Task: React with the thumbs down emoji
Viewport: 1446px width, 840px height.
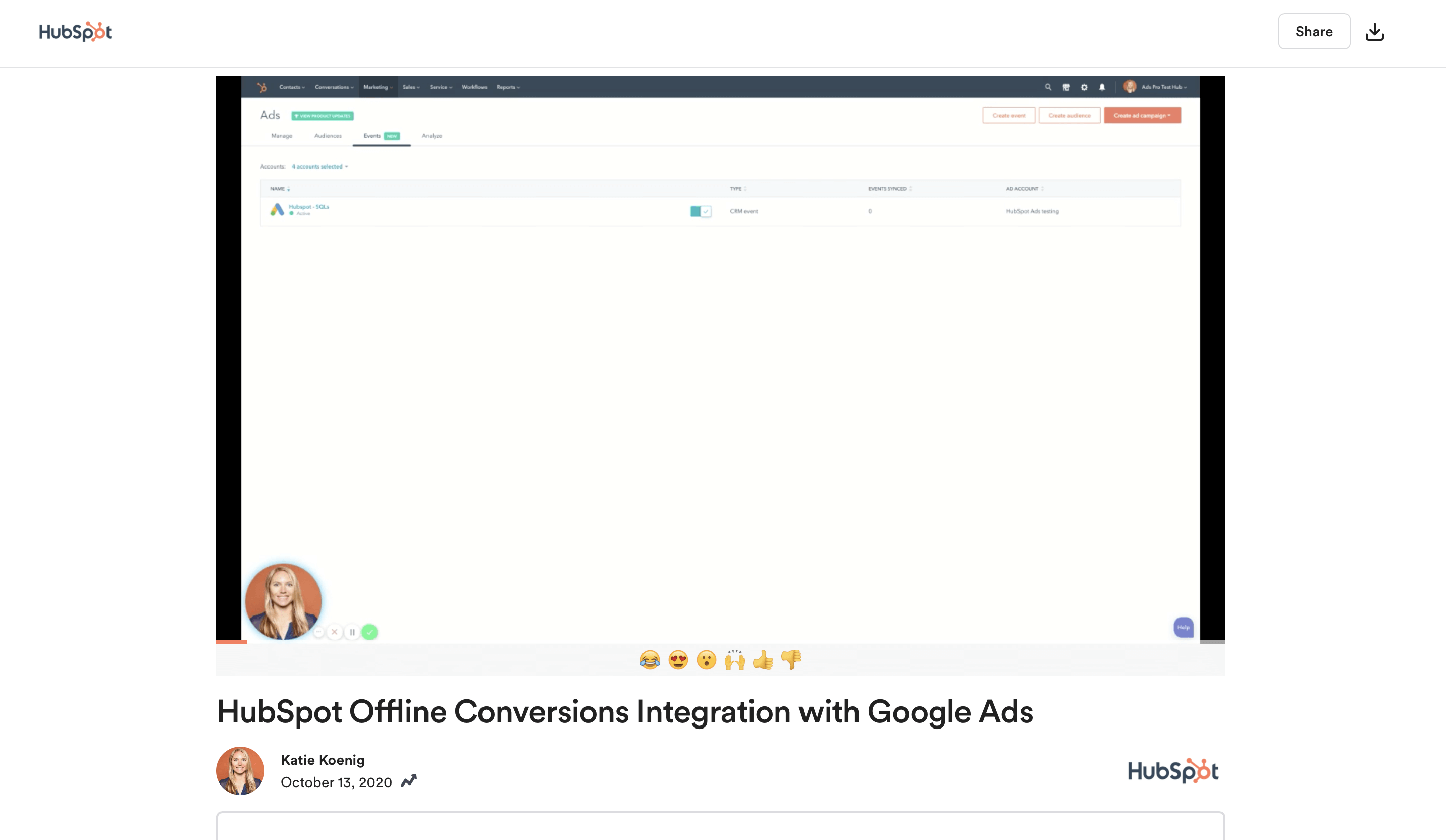Action: [x=791, y=660]
